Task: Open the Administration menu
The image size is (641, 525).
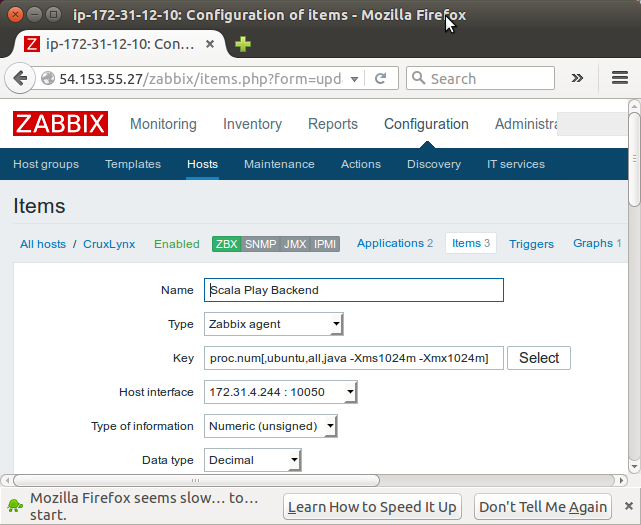Action: pos(526,124)
